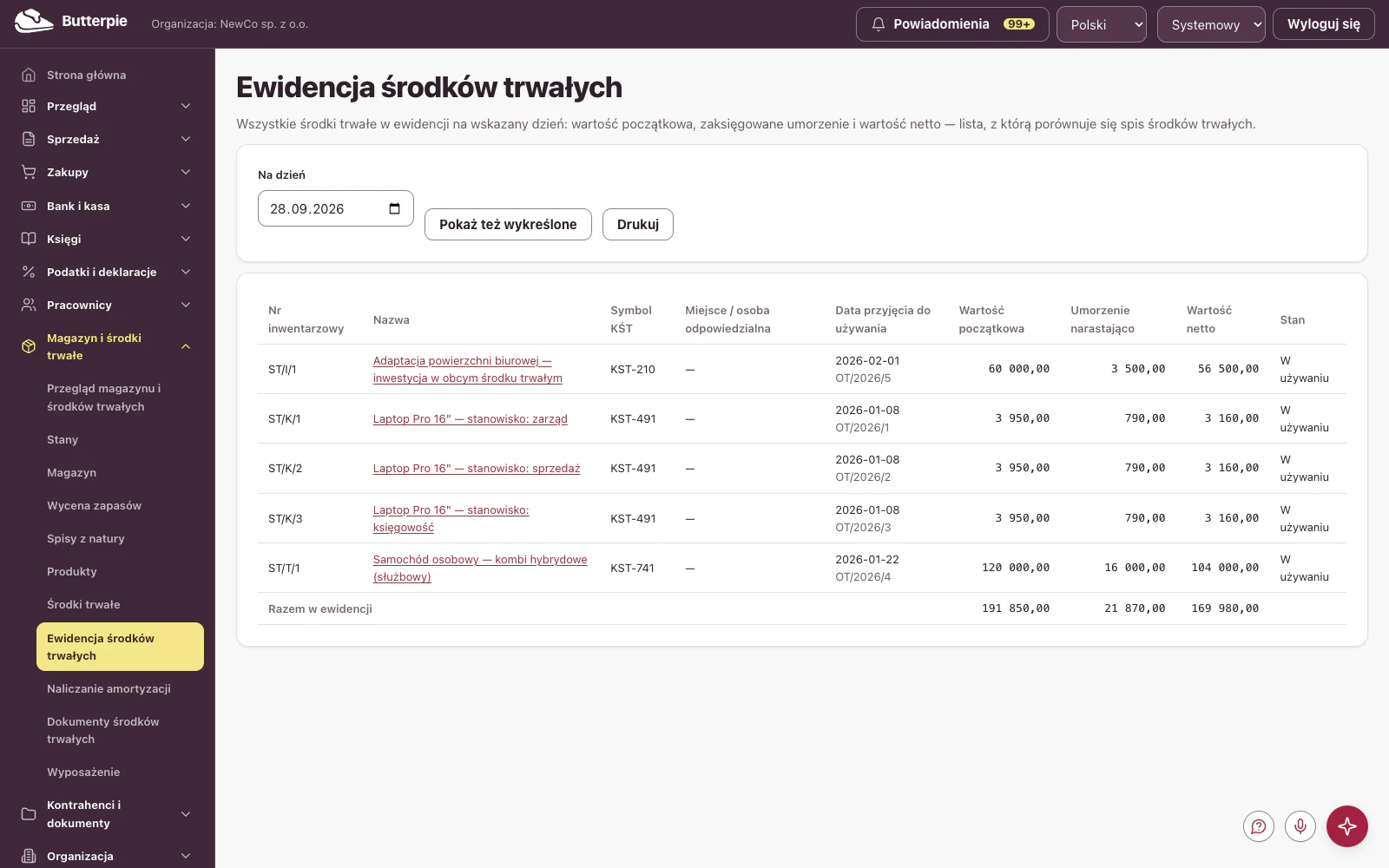
Task: Open the Samochód osobowy kombi hybrydowe link
Action: coord(480,568)
